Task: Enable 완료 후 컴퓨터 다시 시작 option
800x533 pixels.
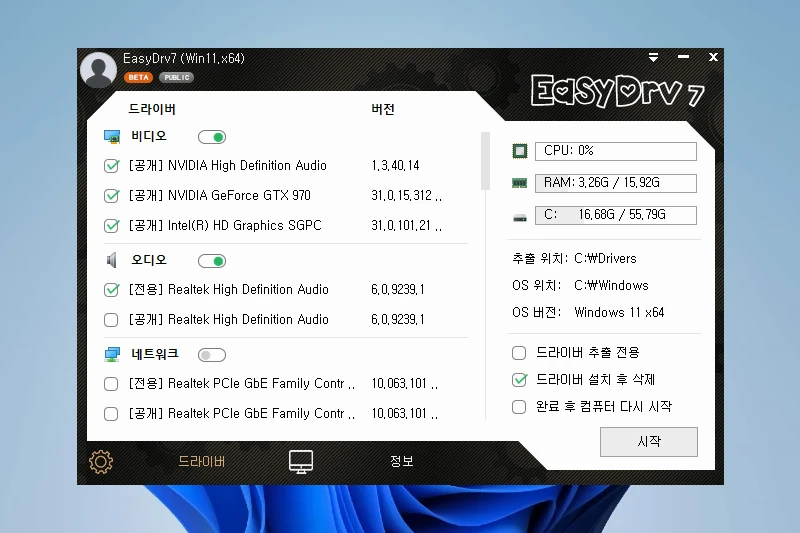Action: pyautogui.click(x=519, y=407)
